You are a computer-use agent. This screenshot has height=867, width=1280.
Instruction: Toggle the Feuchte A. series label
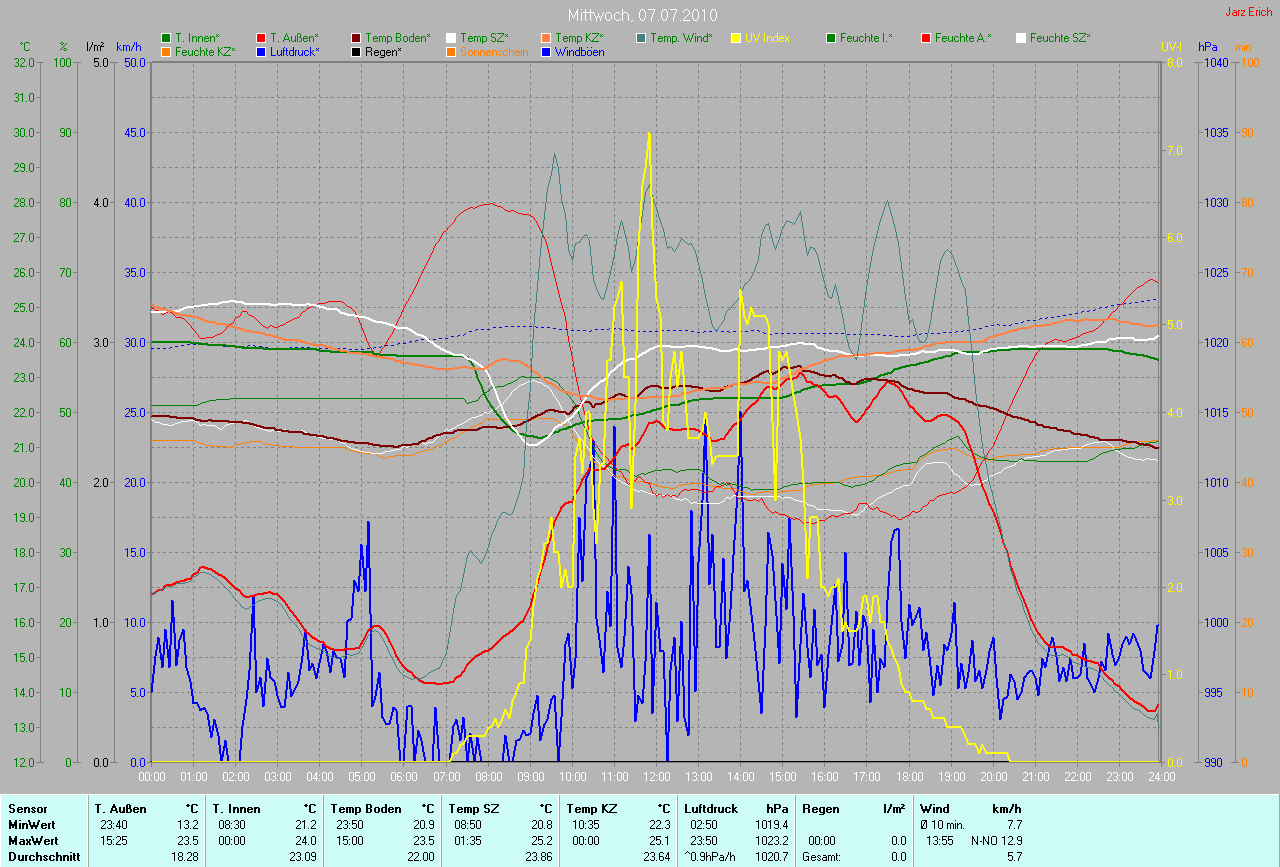click(x=963, y=38)
